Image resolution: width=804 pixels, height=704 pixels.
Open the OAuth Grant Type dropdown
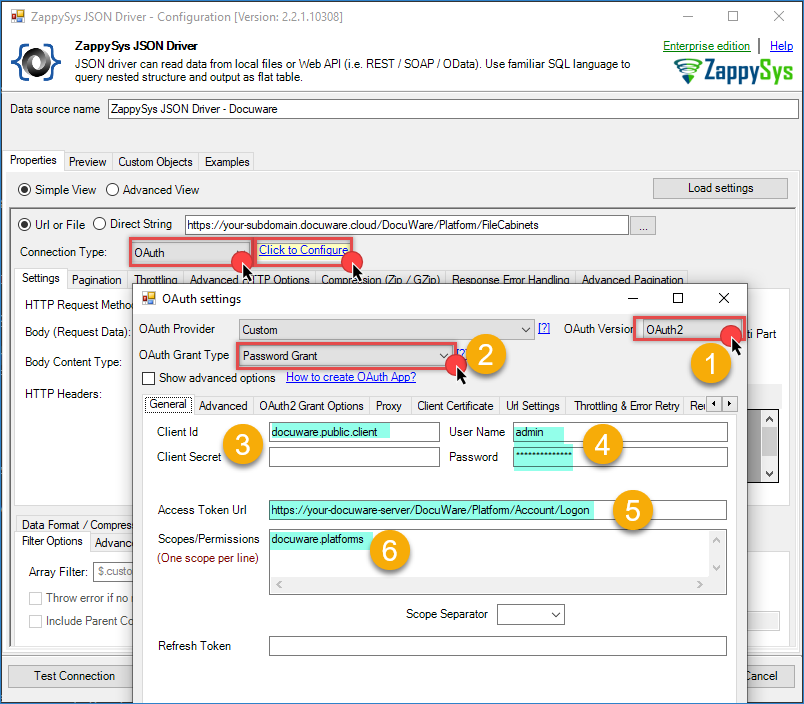[444, 355]
